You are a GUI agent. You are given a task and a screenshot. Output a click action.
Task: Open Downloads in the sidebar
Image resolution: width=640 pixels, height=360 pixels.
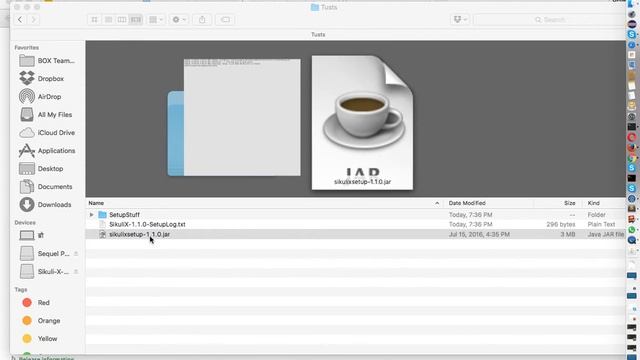(x=45, y=204)
